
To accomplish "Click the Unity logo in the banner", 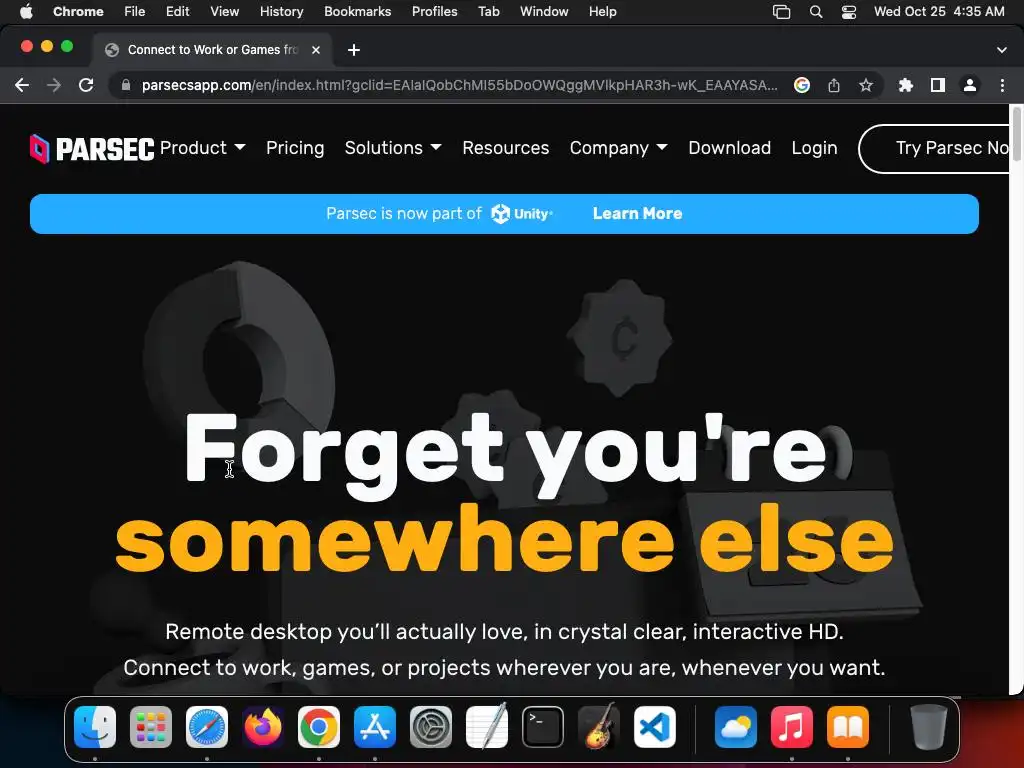I will [521, 214].
